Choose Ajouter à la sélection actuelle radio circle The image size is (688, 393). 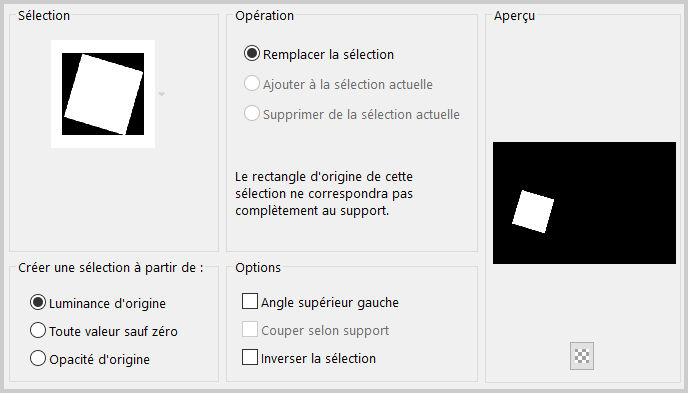click(x=252, y=83)
